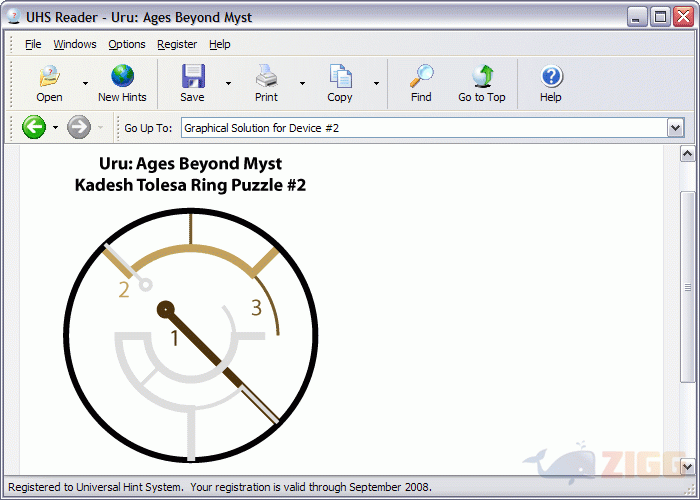Viewport: 700px width, 500px height.
Task: Click the Go Up To field text
Action: click(262, 128)
